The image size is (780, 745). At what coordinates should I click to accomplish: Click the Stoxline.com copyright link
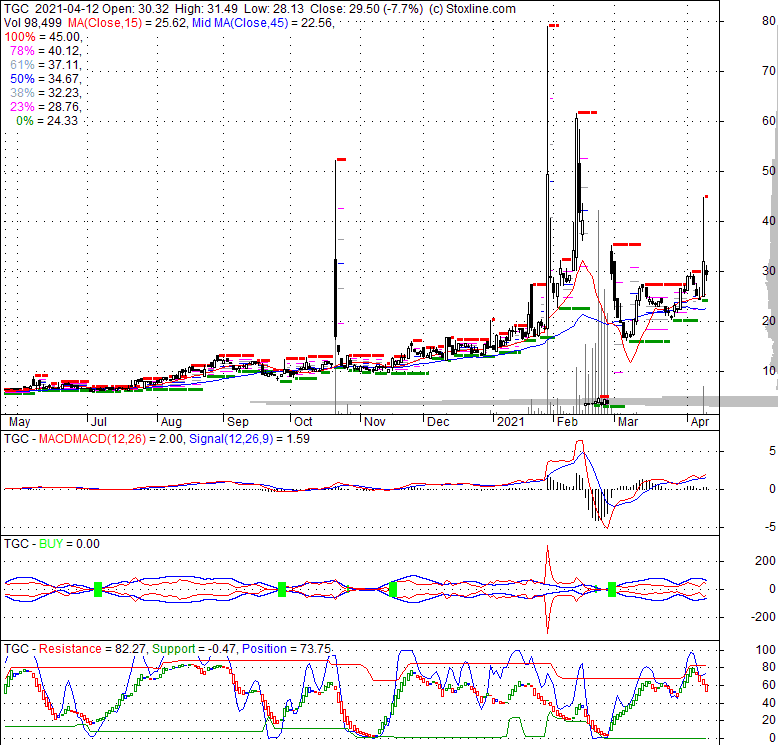pyautogui.click(x=467, y=8)
